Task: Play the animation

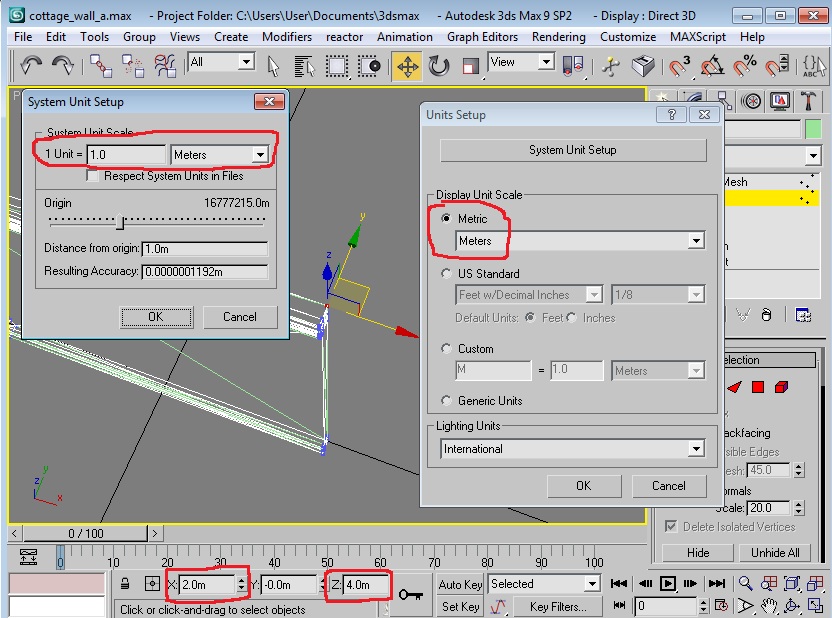Action: pos(668,584)
